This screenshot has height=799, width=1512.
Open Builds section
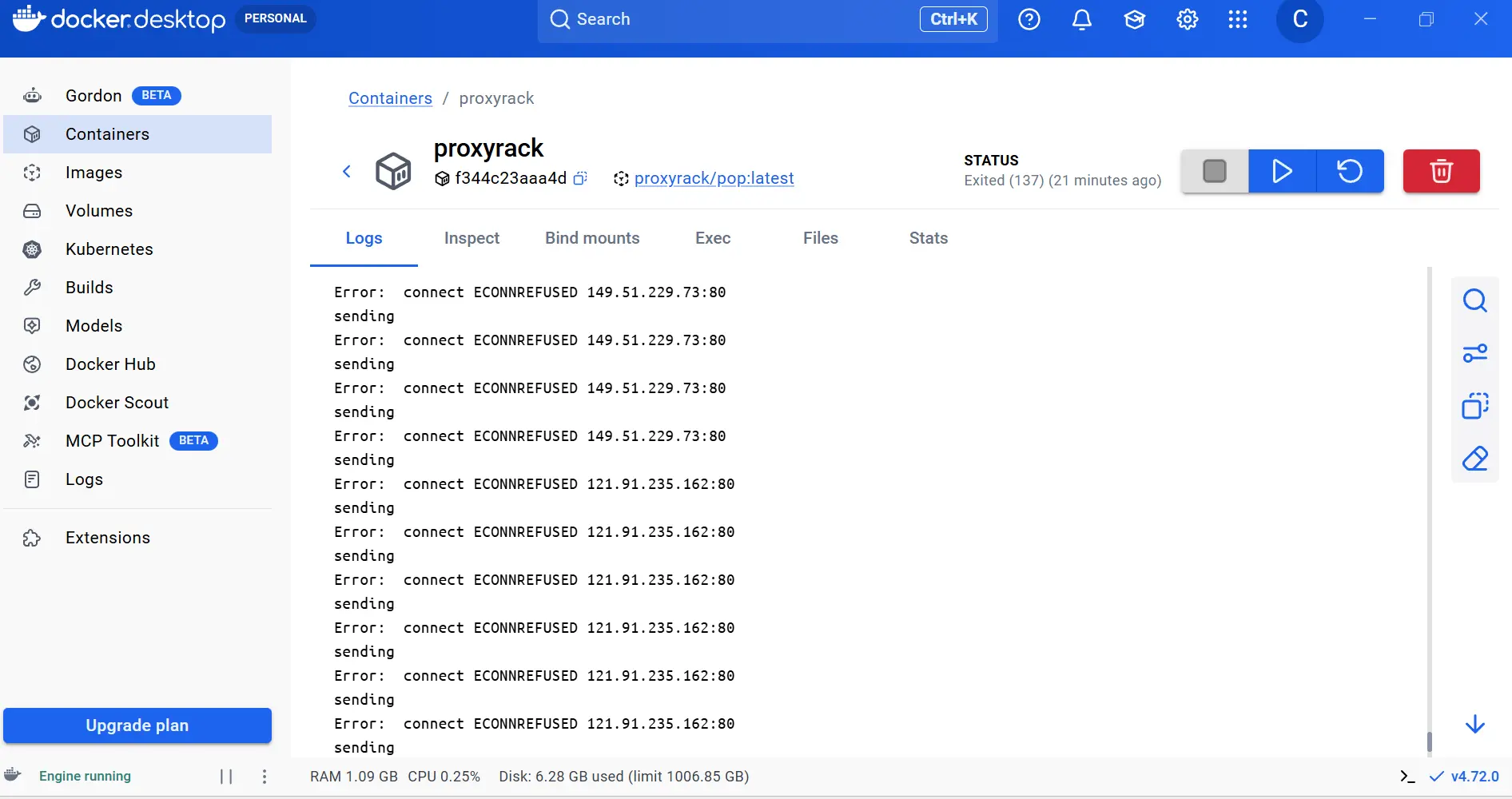tap(137, 288)
